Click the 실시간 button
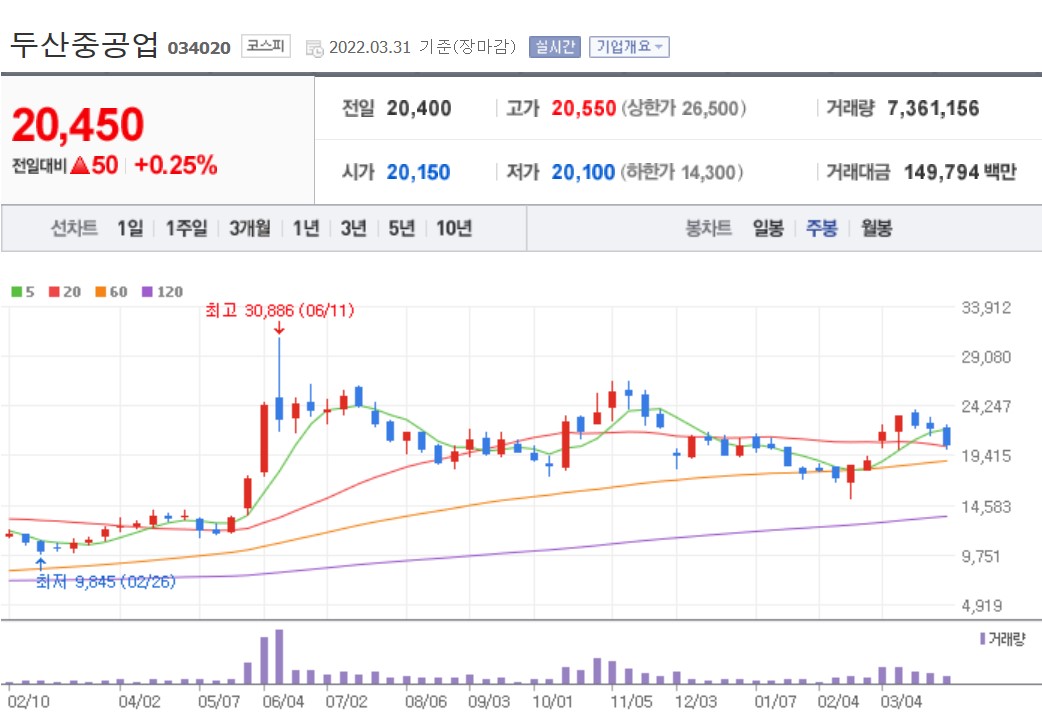 coord(555,47)
